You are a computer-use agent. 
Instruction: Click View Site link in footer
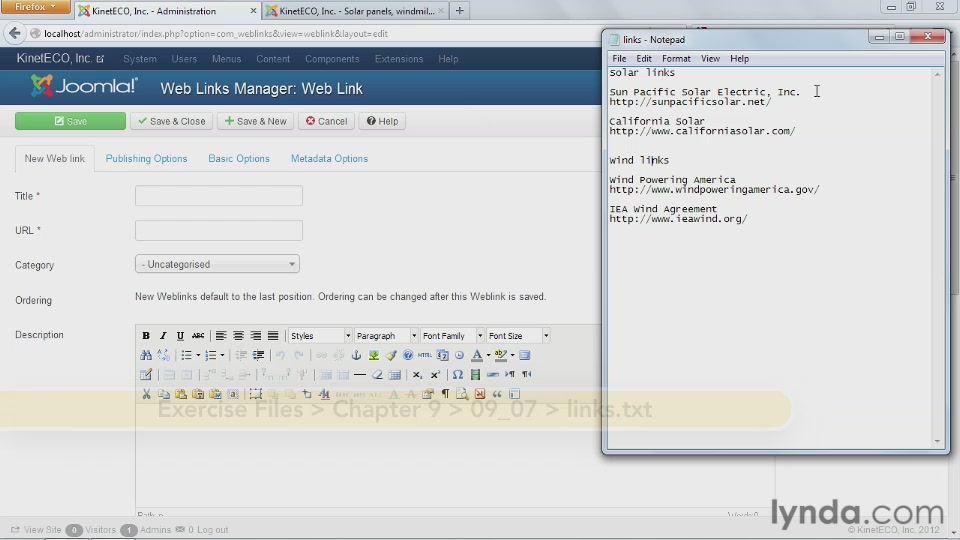click(x=37, y=530)
